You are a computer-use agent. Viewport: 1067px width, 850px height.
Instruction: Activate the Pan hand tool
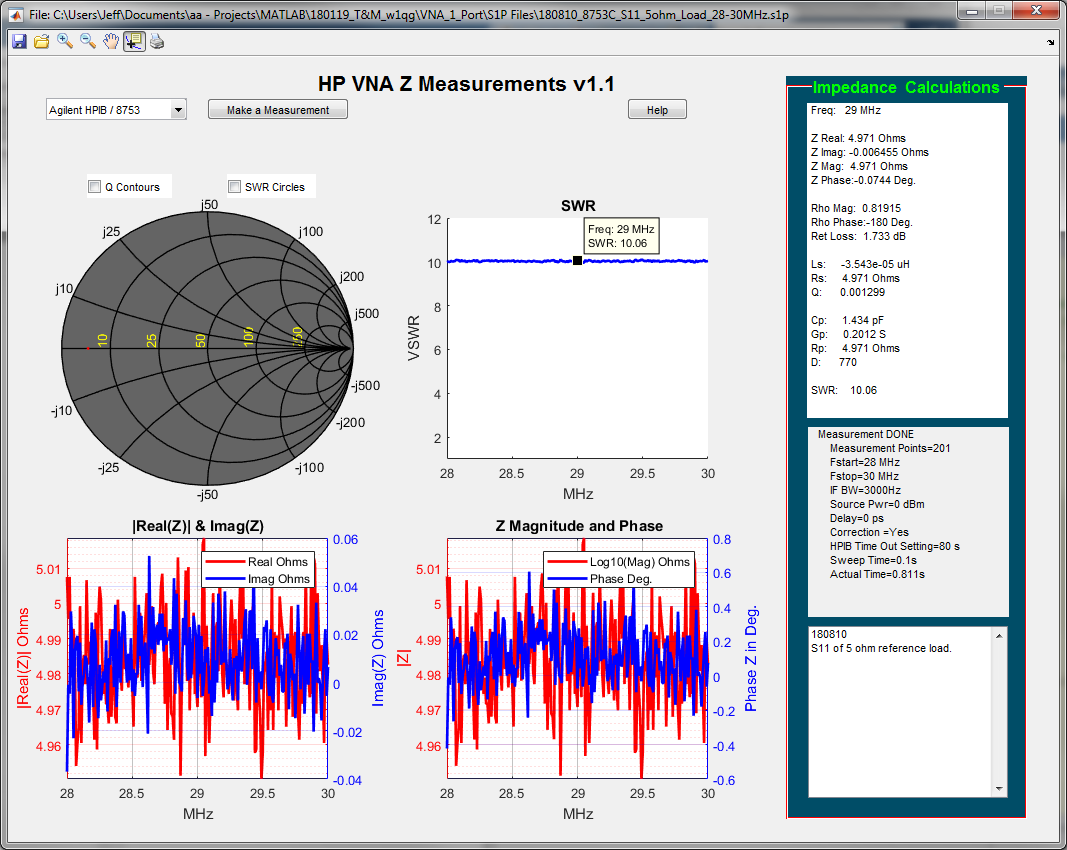[110, 41]
